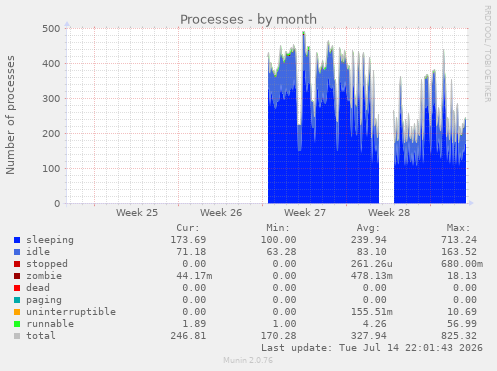Click the paging legend color swatch
Screen dimensions: 497x371
click(x=17, y=300)
